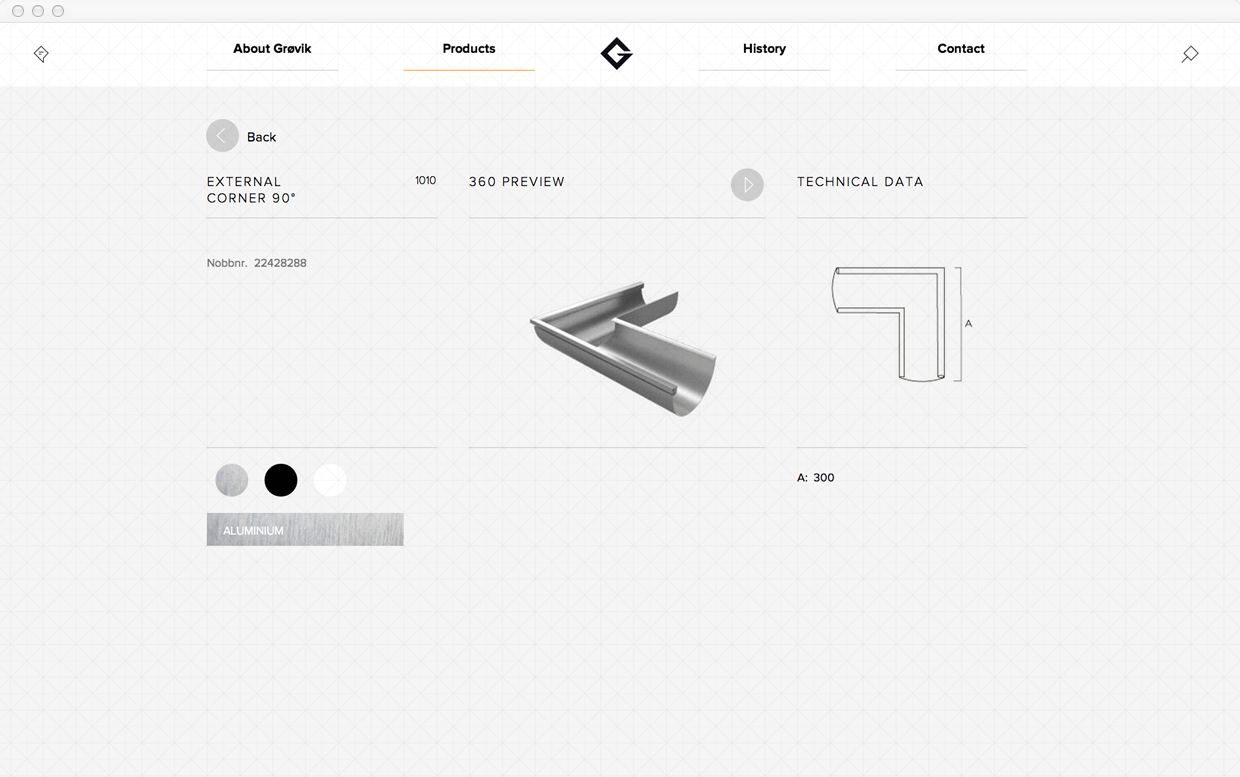This screenshot has width=1240, height=777.
Task: Open the History page
Action: [764, 49]
